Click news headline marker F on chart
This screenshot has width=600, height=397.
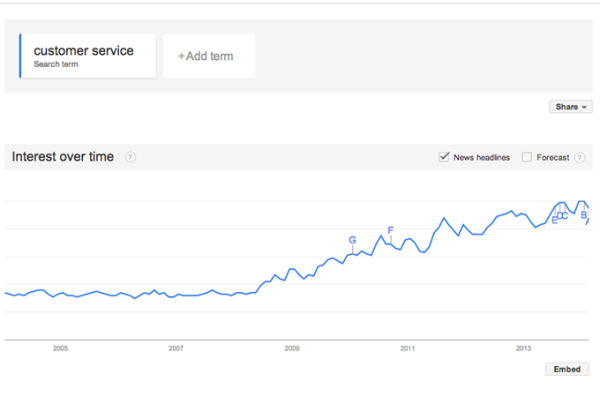click(x=390, y=230)
